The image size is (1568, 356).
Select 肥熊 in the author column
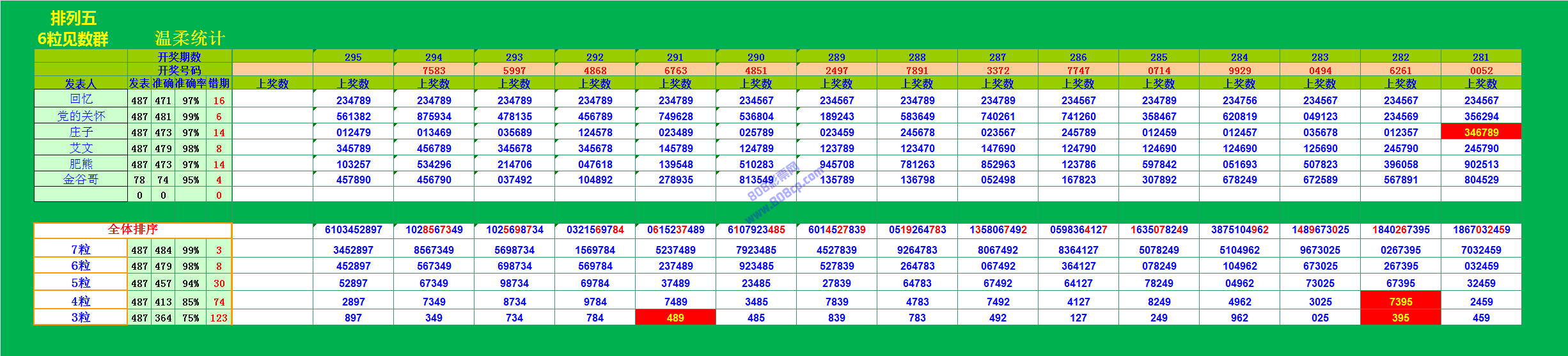click(81, 164)
